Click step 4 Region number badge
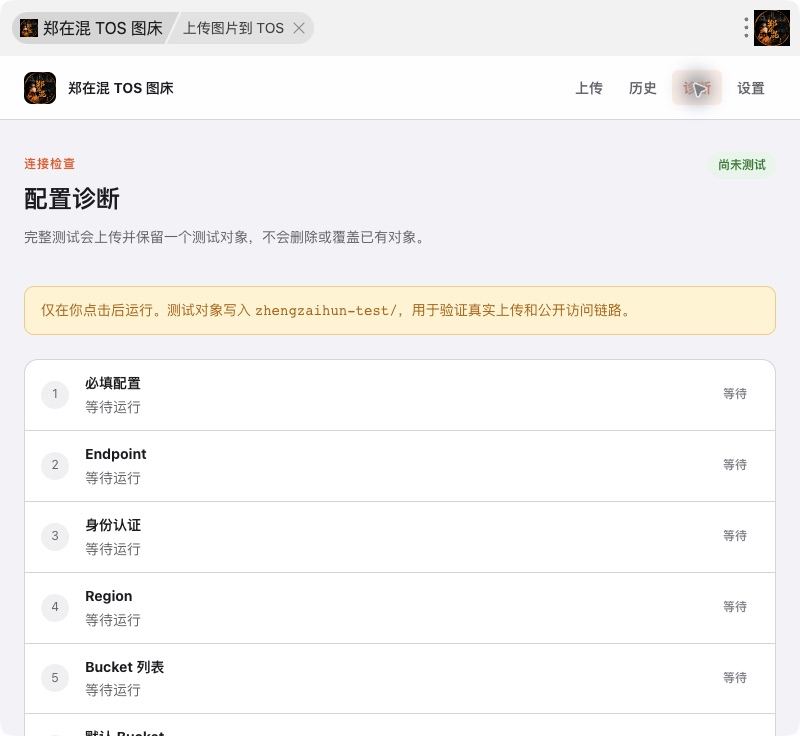 pos(55,607)
